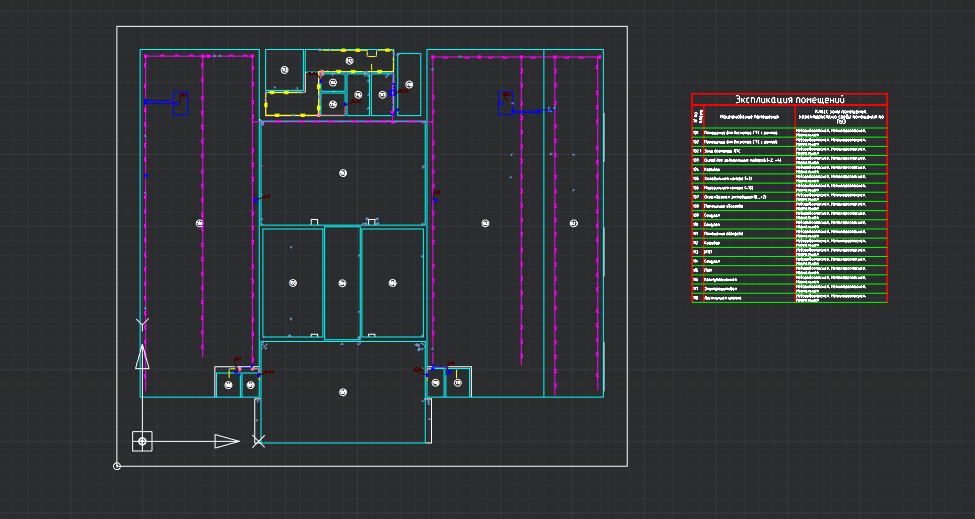Pick room marker in far-right narrow hall

pos(573,223)
